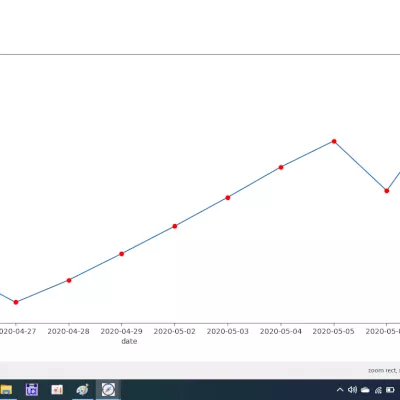400x400 pixels.
Task: Open the OneDrive cloud tray icon
Action: click(x=365, y=390)
